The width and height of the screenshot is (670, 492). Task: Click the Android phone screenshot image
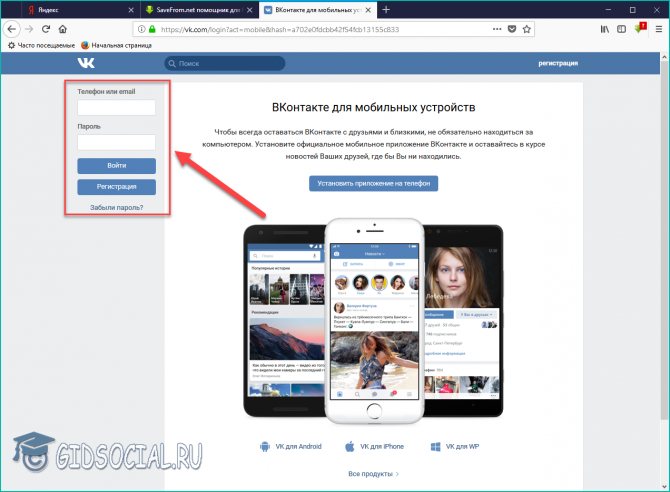point(284,321)
